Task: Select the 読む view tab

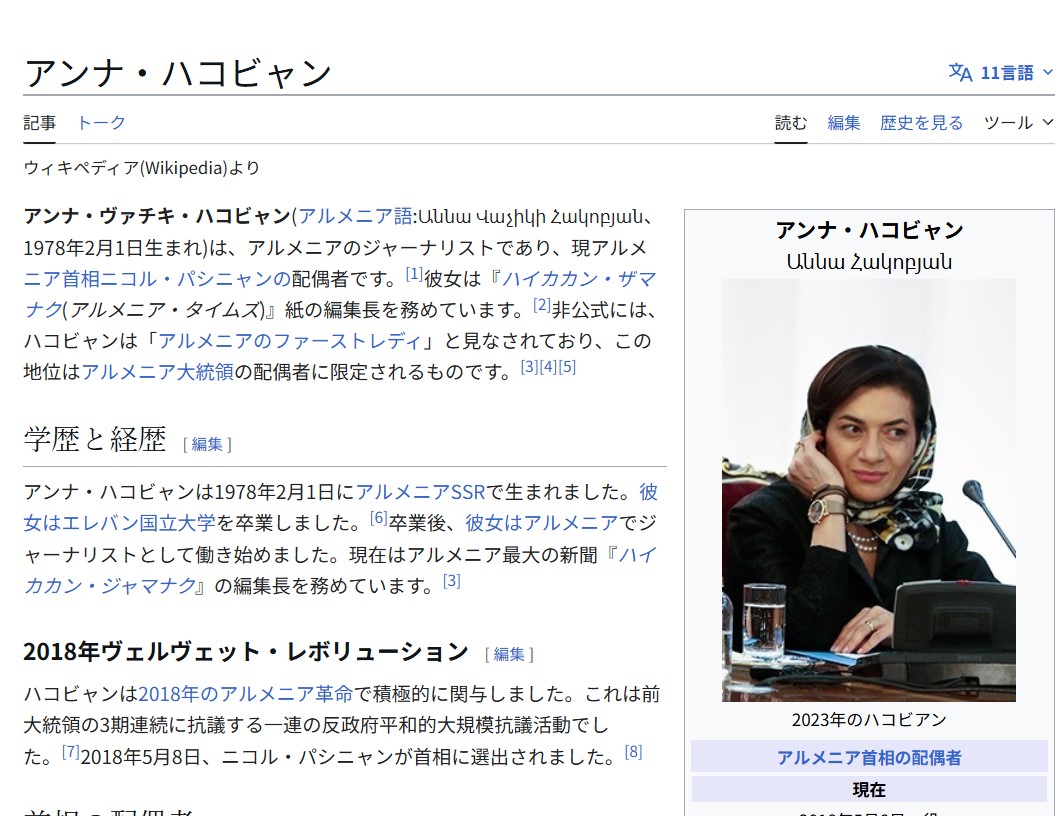Action: tap(790, 122)
